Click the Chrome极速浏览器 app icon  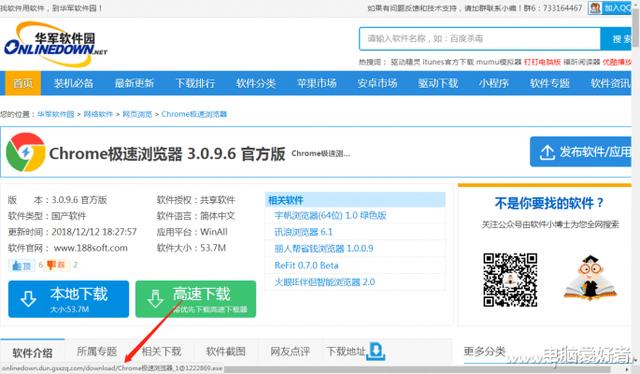(x=25, y=152)
